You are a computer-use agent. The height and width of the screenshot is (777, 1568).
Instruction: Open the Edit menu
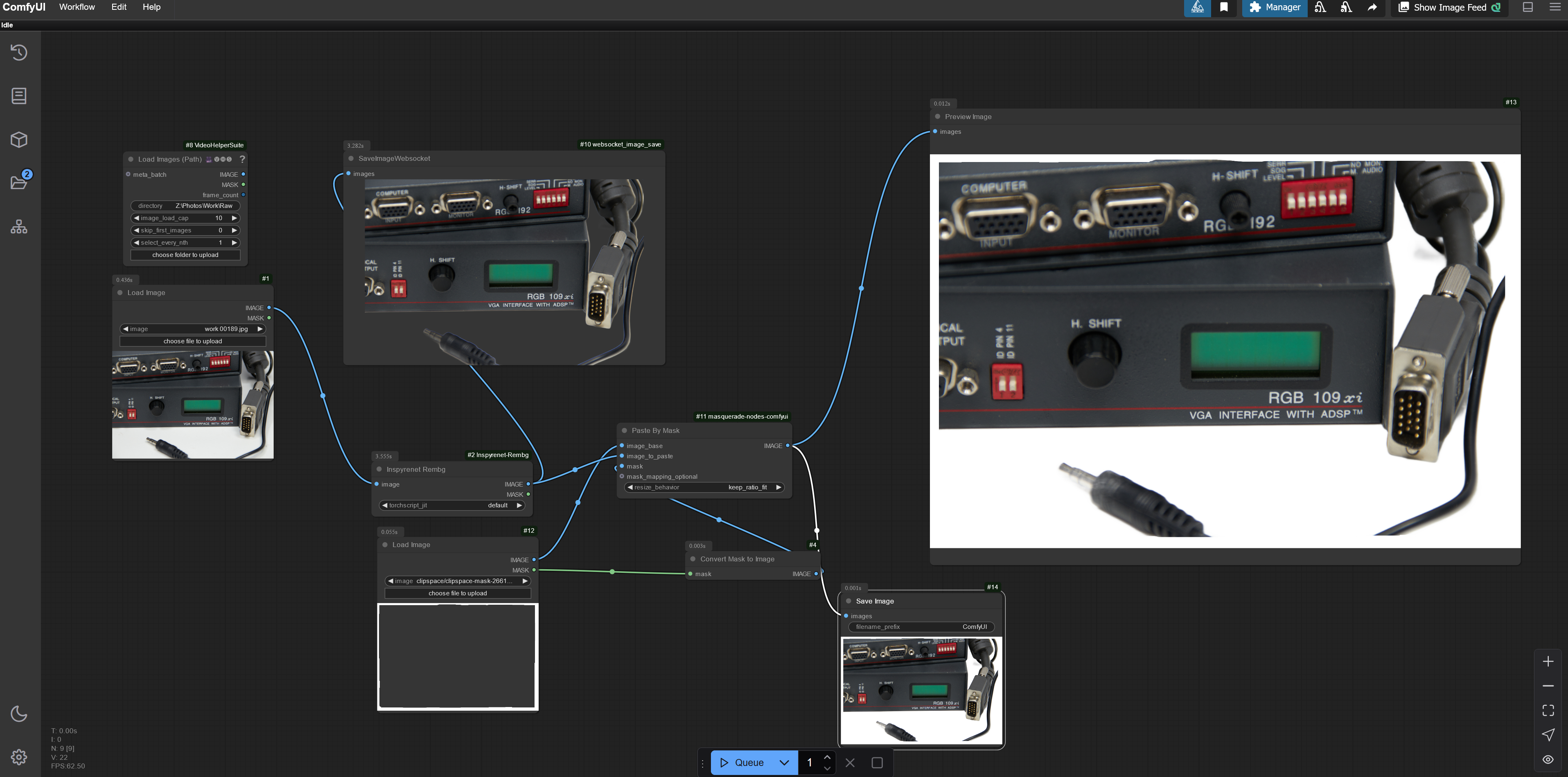coord(119,7)
